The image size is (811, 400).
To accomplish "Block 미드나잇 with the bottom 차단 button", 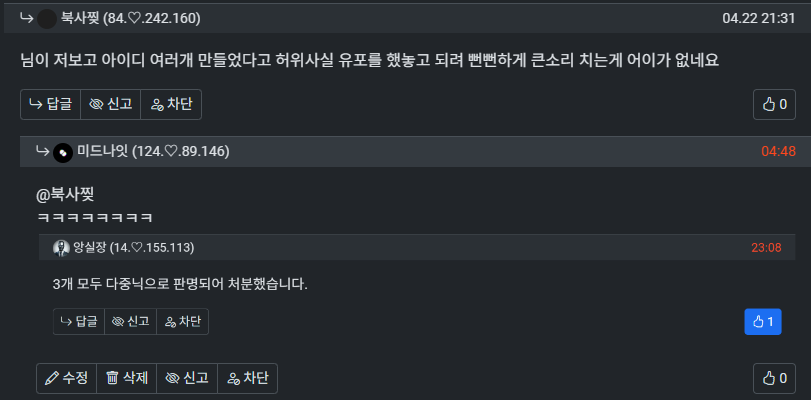I will pos(247,378).
